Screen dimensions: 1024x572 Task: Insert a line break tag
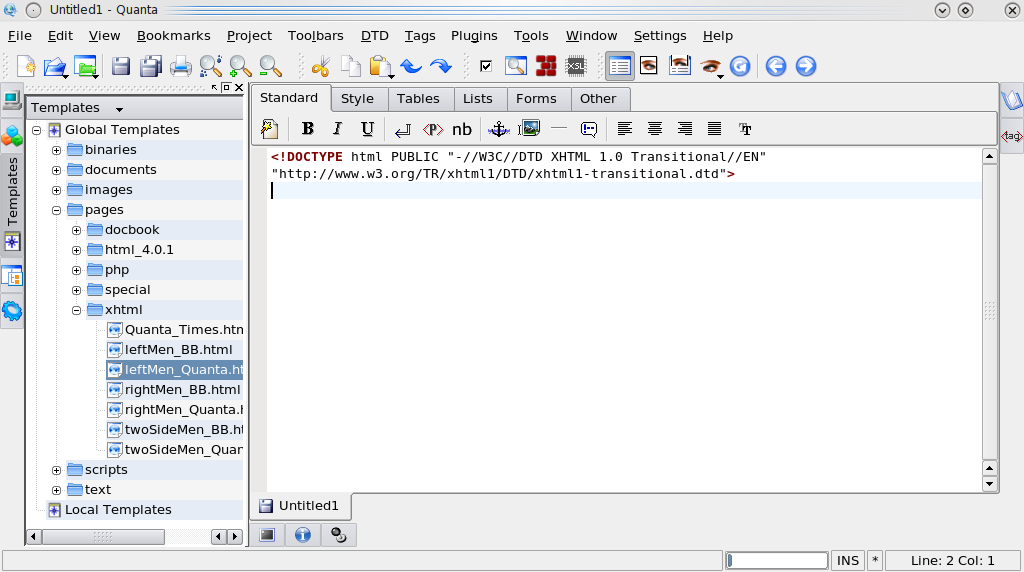[x=403, y=130]
